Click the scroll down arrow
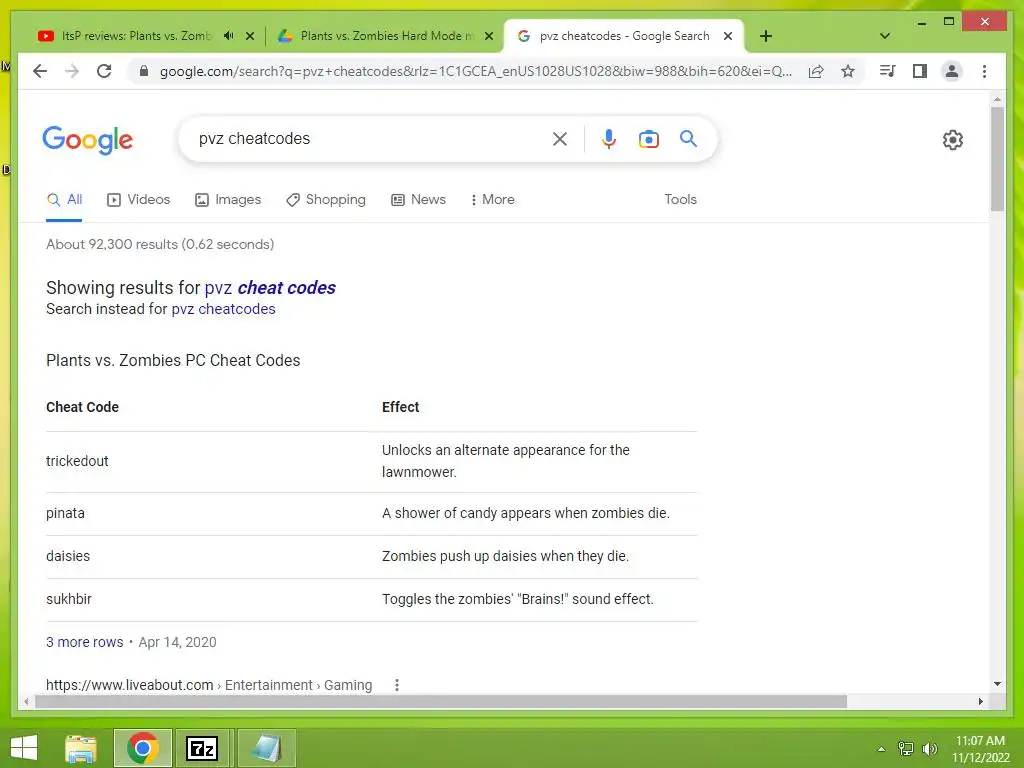Screen dimensions: 1024x768 tap(997, 684)
